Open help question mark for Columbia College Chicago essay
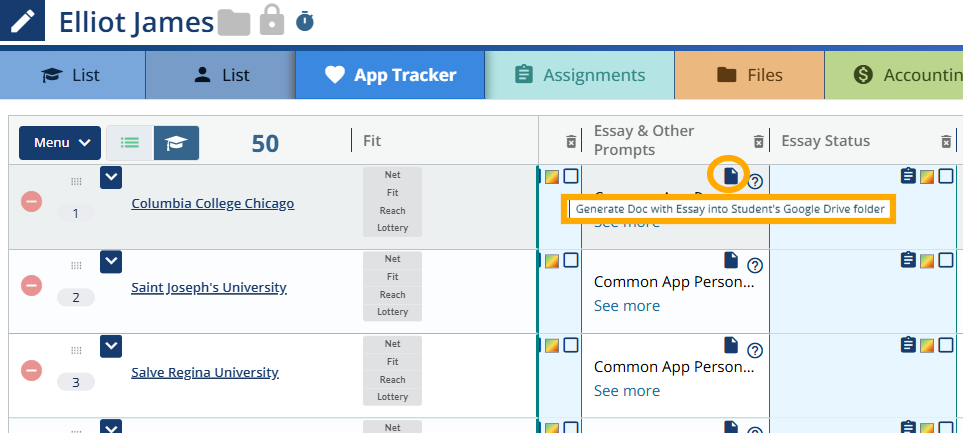Viewport: 963px width, 433px height. [755, 181]
